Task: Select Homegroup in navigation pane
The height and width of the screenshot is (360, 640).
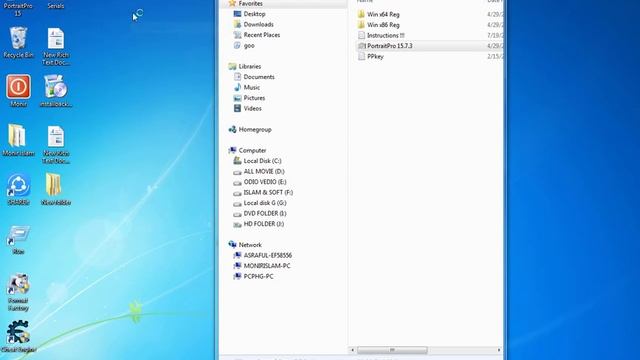Action: 250,129
